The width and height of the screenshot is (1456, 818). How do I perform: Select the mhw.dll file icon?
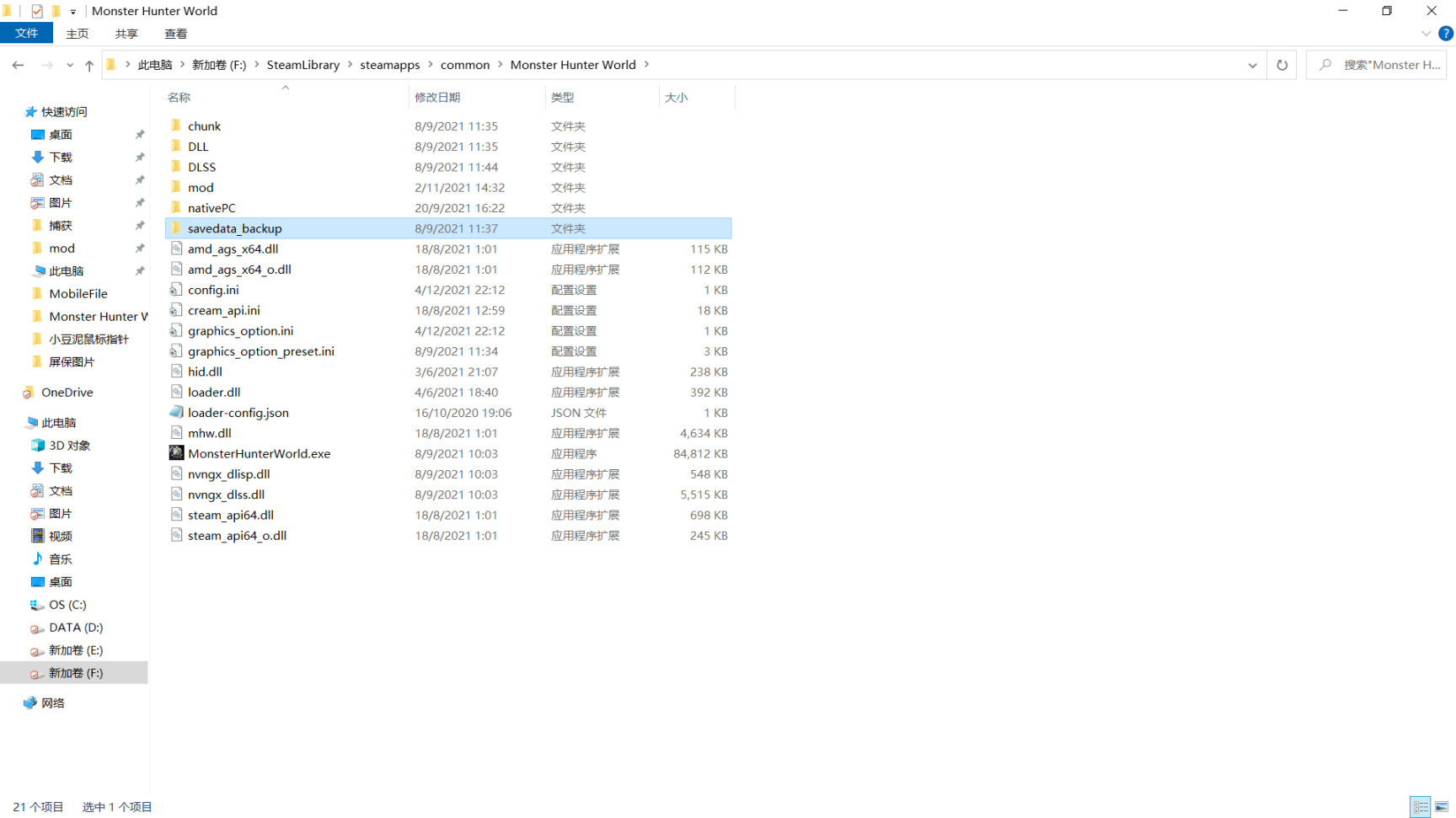point(176,433)
